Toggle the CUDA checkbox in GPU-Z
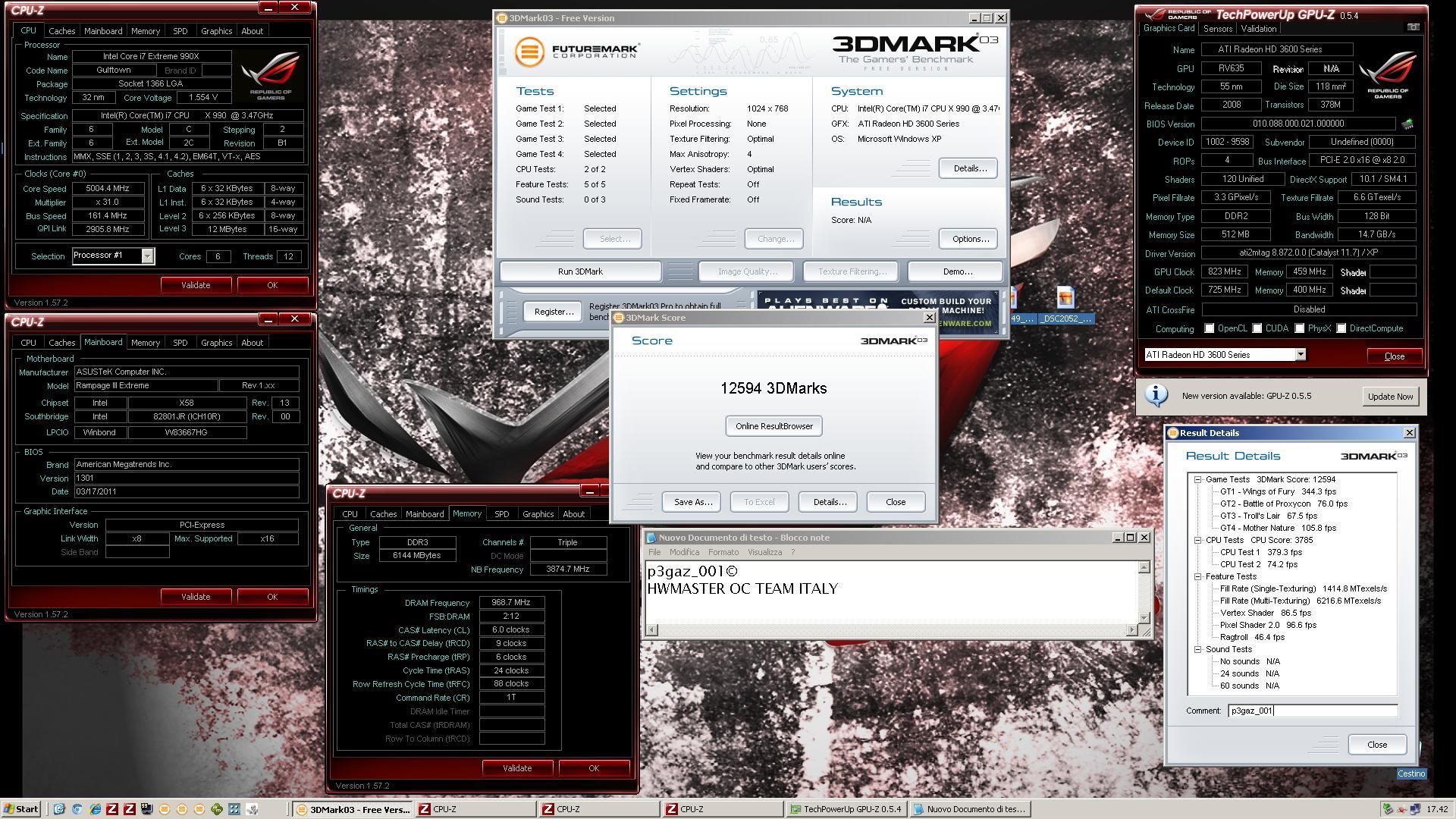Screen dimensions: 1456x819 coord(1257,328)
